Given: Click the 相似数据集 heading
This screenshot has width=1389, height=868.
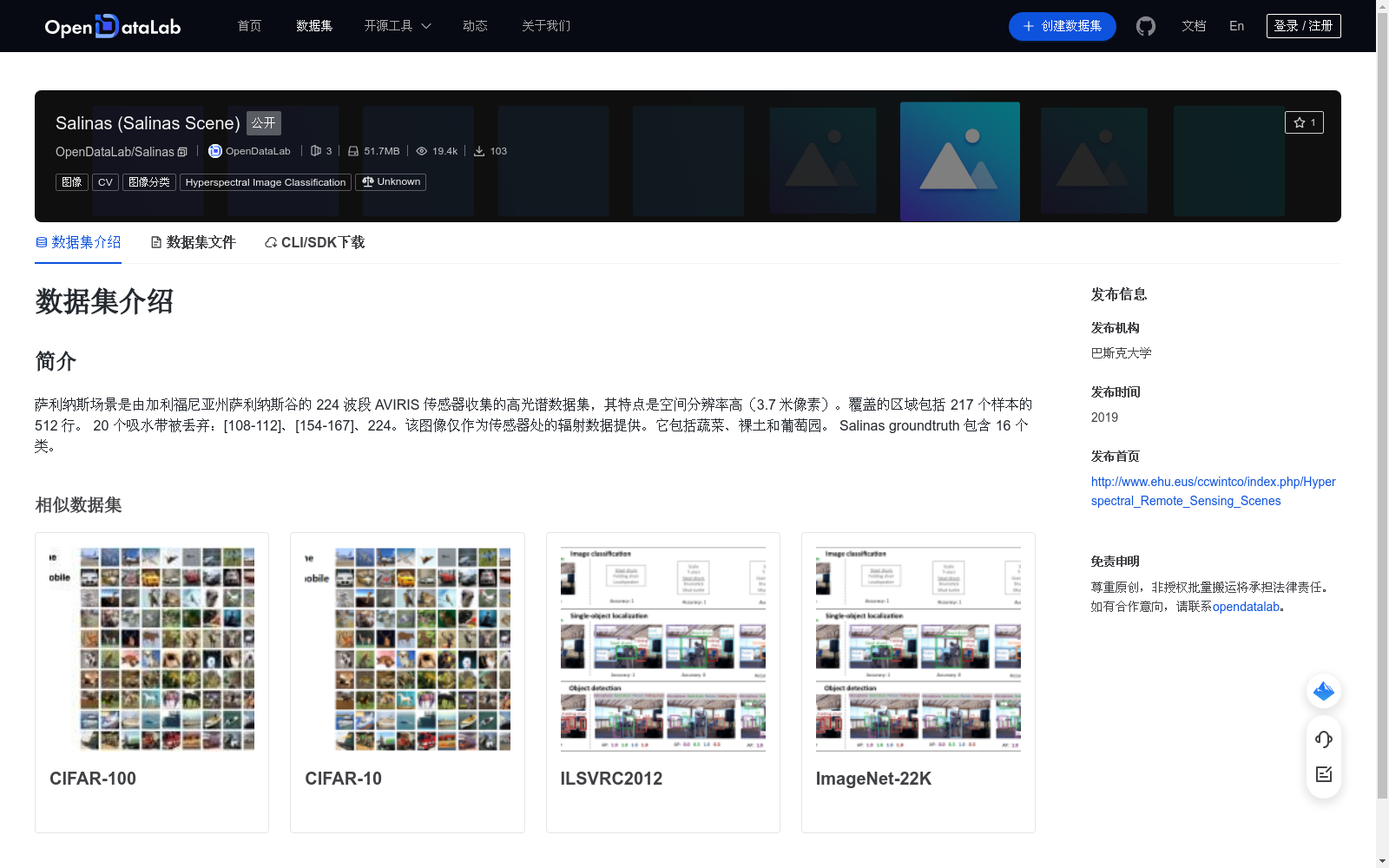Looking at the screenshot, I should (x=78, y=505).
